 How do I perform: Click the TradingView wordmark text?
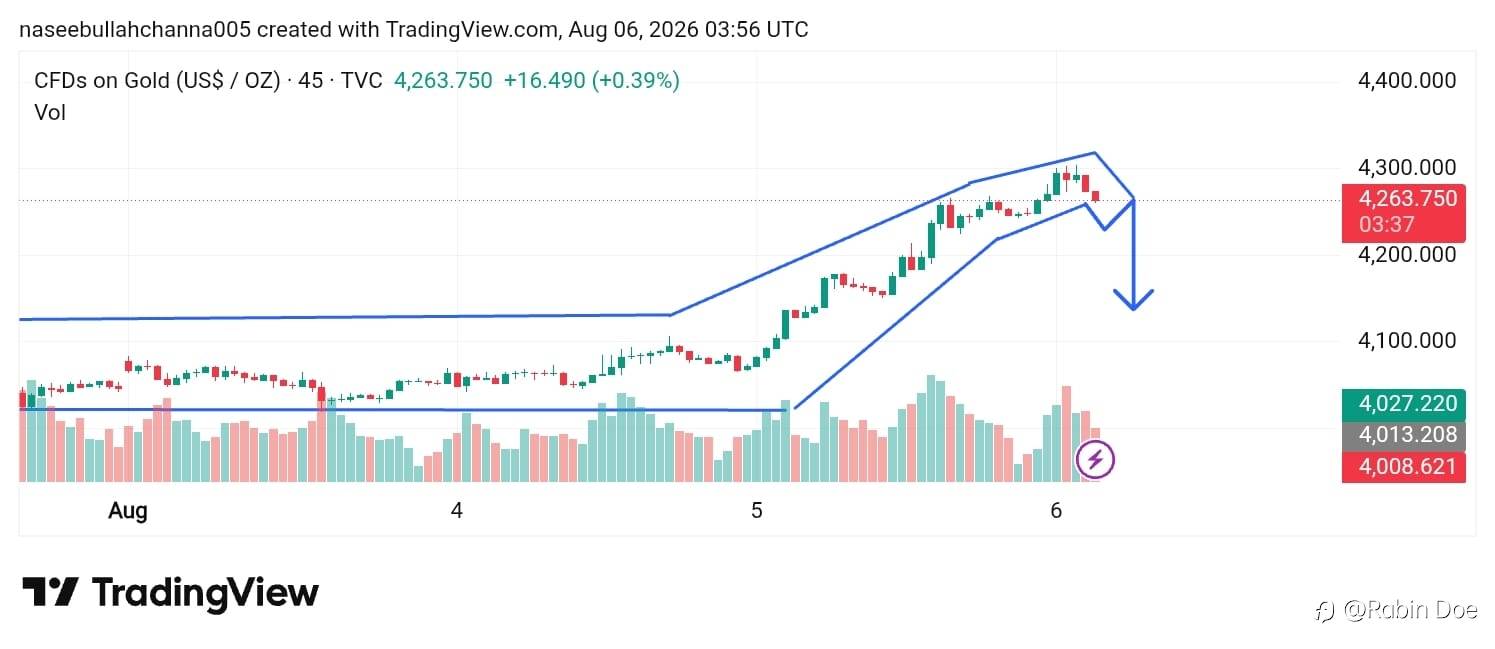click(x=205, y=593)
